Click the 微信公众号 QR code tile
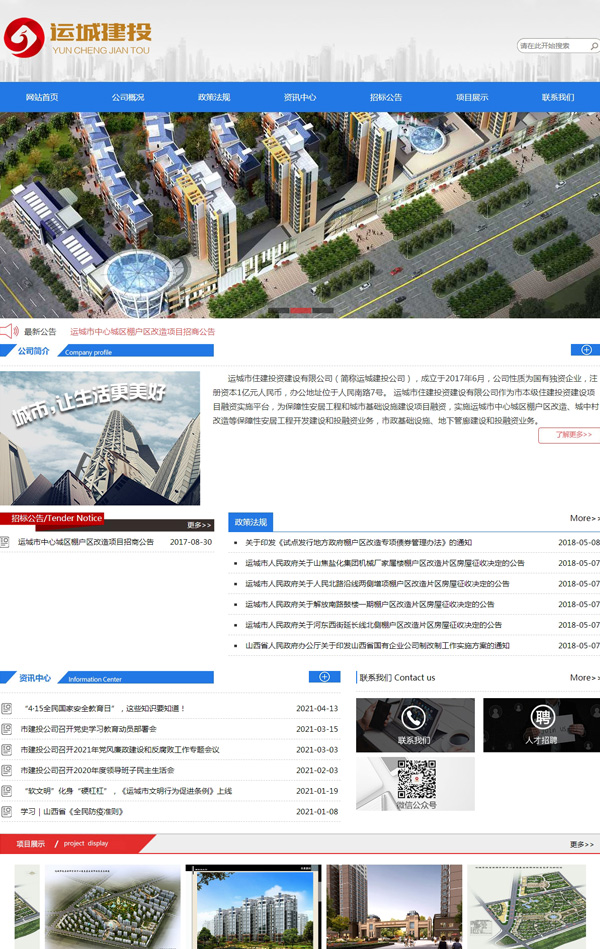The width and height of the screenshot is (600, 949). 415,783
